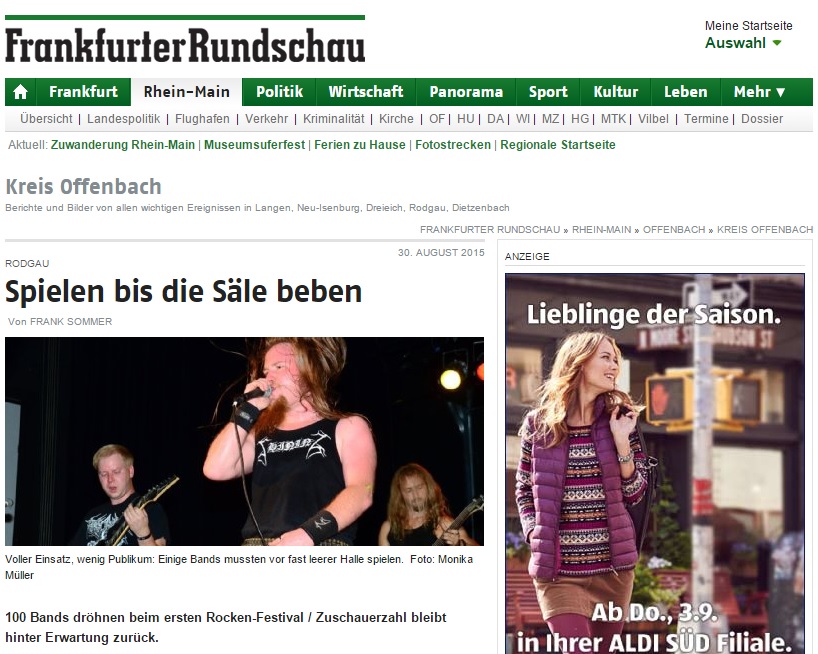Click the Rhein-Main breadcrumb link
This screenshot has height=654, width=818.
pos(601,229)
